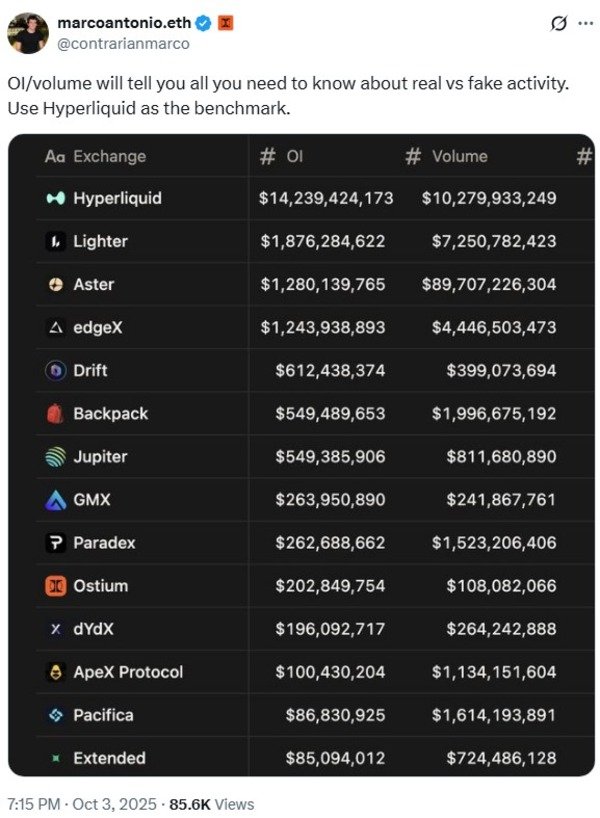Click the Grok icon on the tweet
600x818 pixels.
click(x=560, y=22)
